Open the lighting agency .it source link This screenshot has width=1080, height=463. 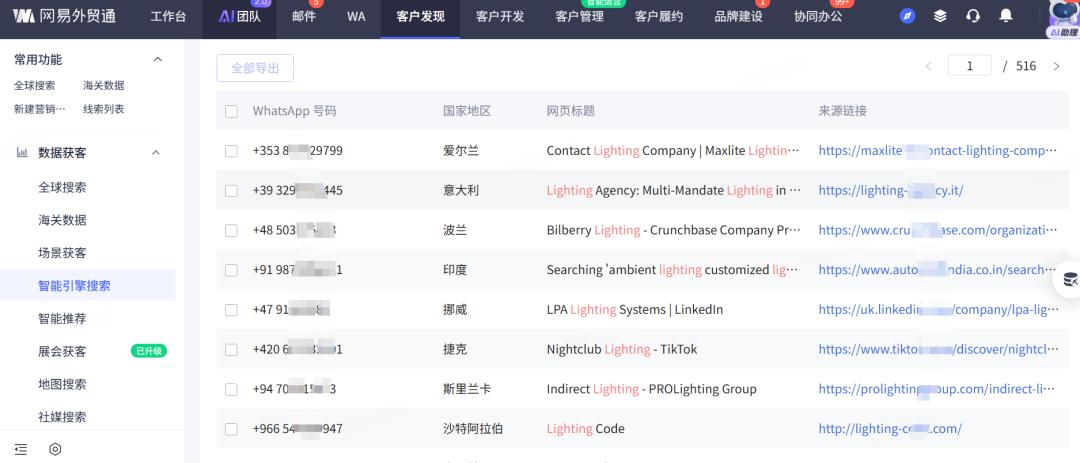point(890,190)
